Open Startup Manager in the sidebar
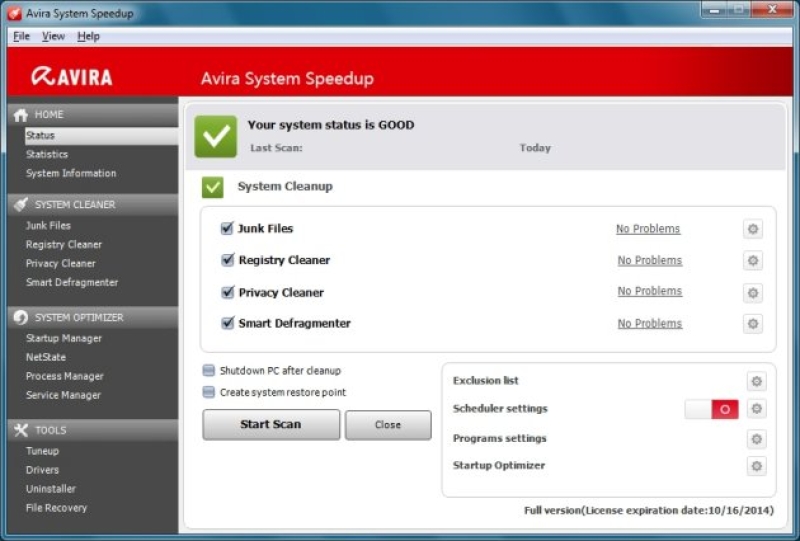Screen dimensions: 800x541 coord(64,338)
